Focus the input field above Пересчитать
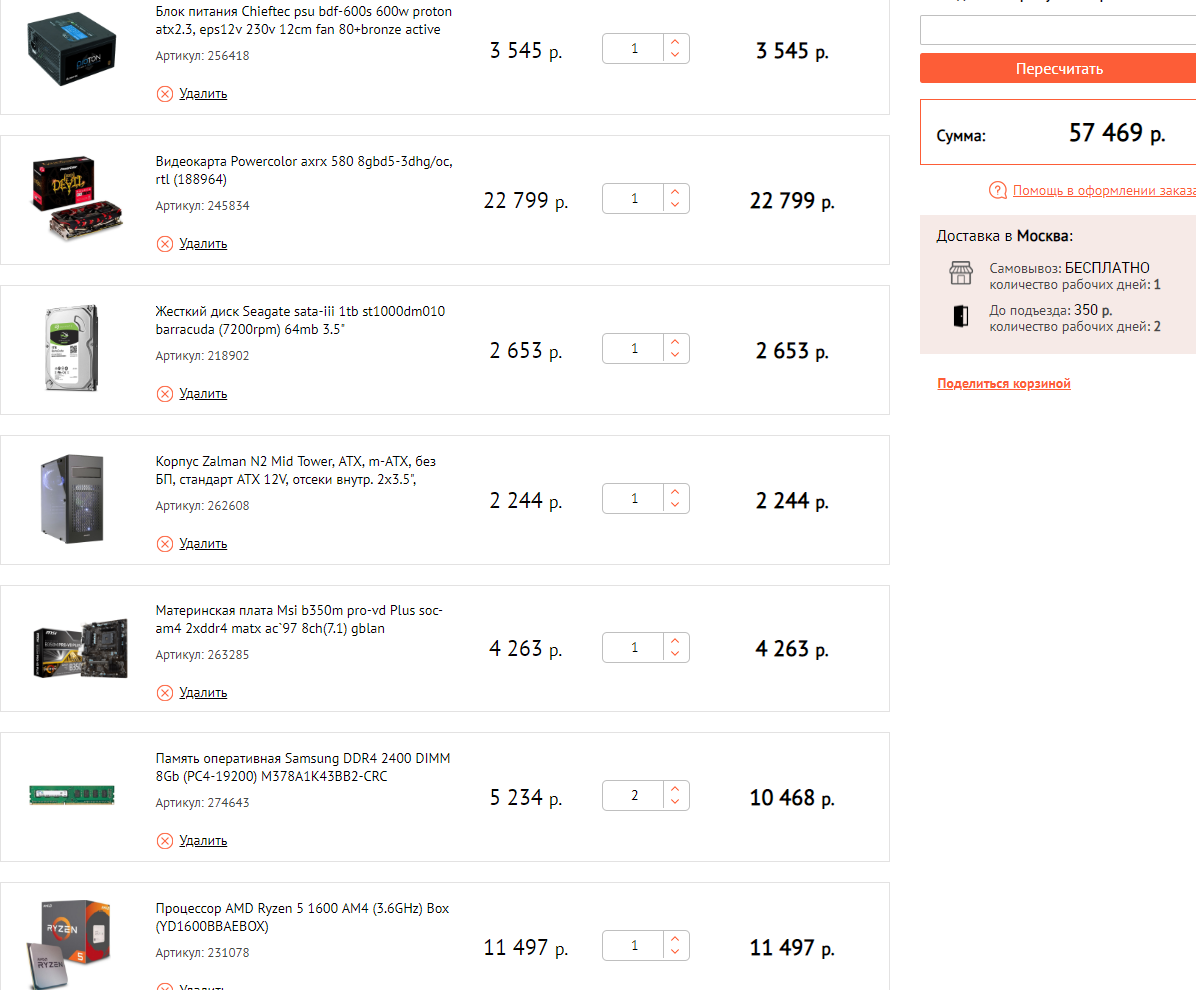Screen dimensions: 1196x990 [x=1057, y=31]
